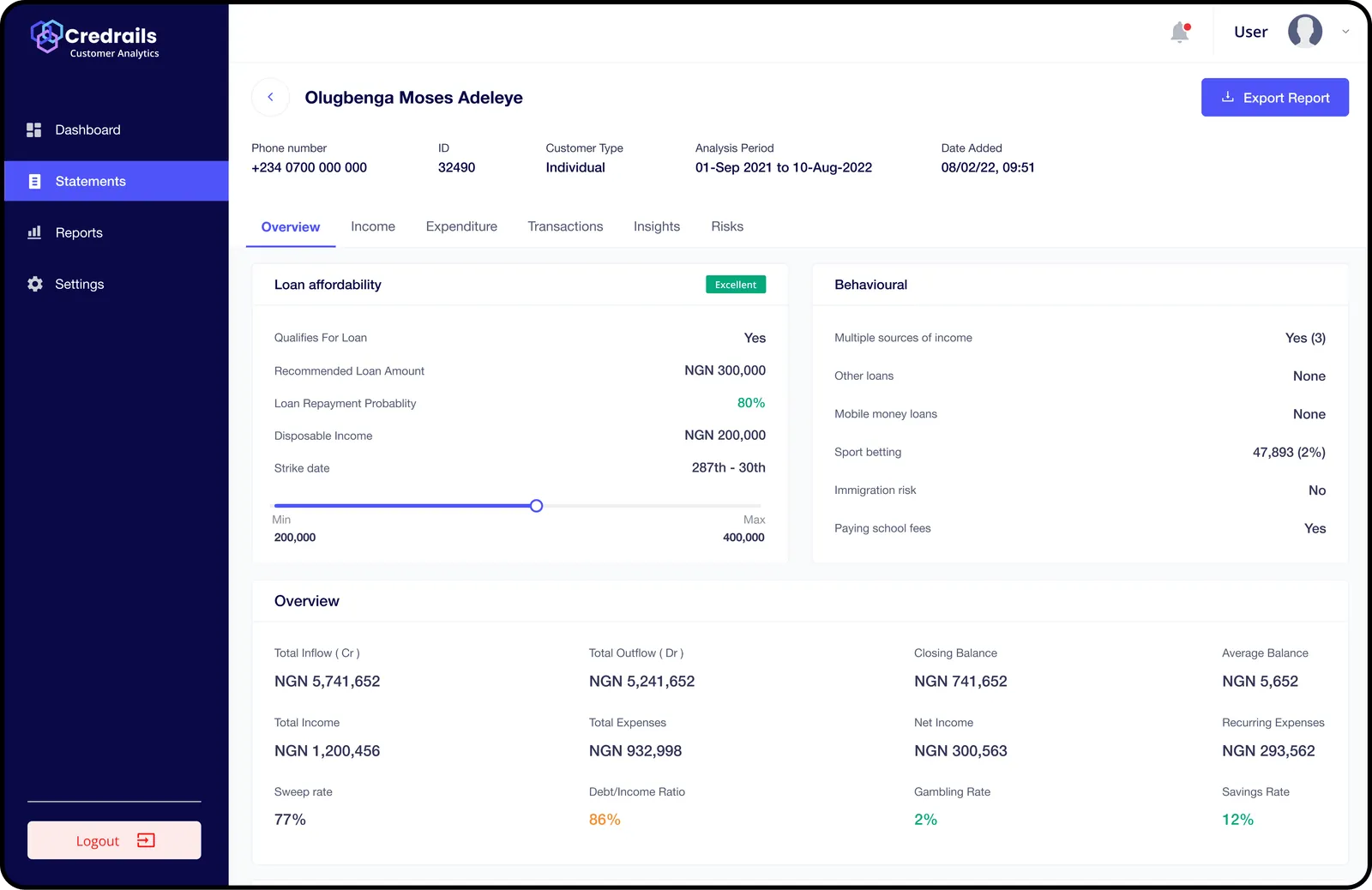Click Total Inflow NGN 5,741,652

[x=327, y=682]
